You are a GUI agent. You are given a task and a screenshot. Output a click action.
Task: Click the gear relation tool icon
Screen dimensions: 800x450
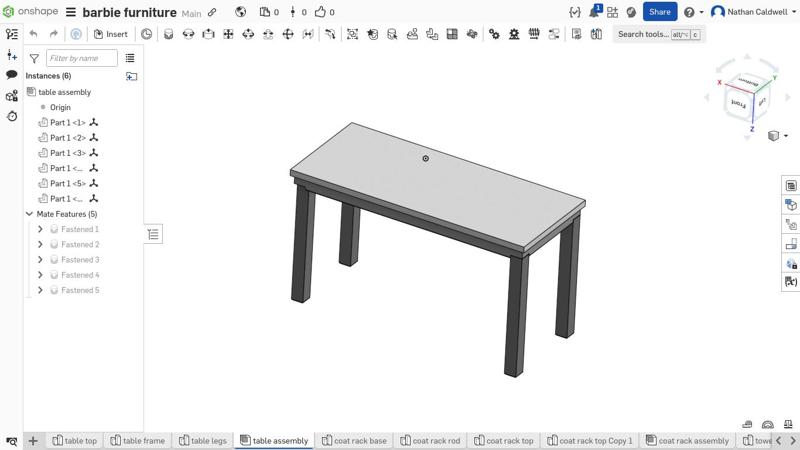494,34
